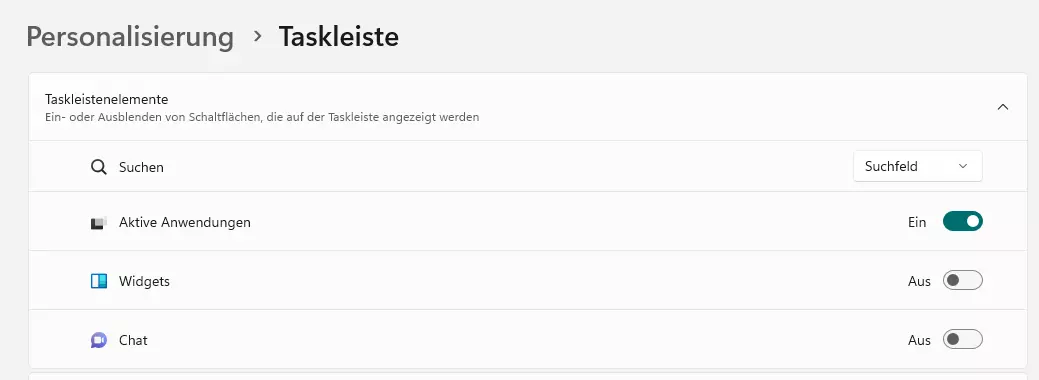Click the Aus text beside Widgets
Image resolution: width=1039 pixels, height=380 pixels.
(x=919, y=281)
